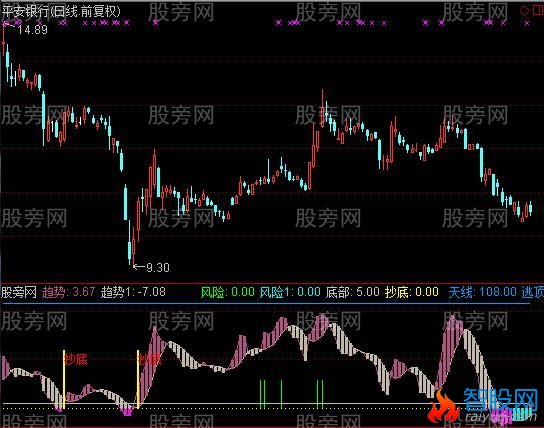
Task: Click the 平安银行(日线 前复权) chart title
Action: point(61,11)
